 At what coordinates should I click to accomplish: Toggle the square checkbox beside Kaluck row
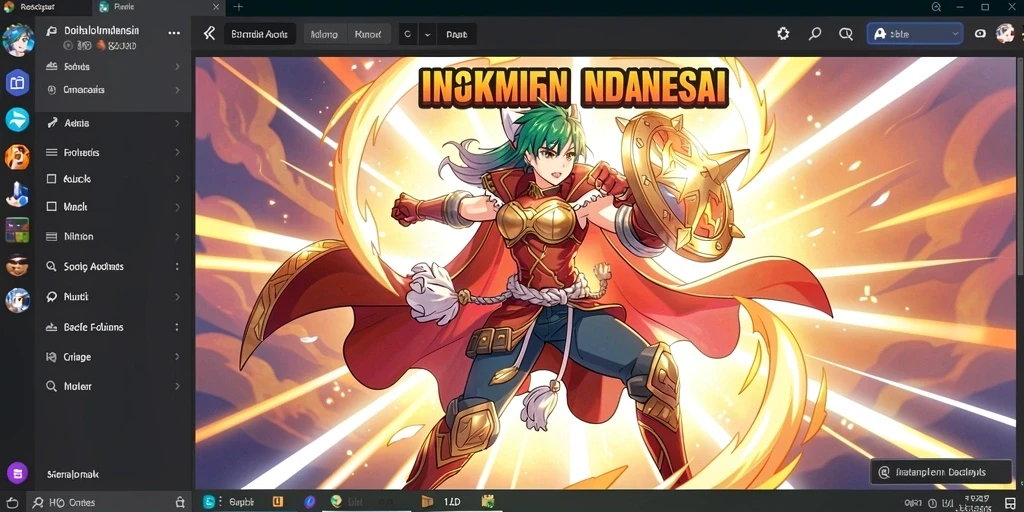[x=52, y=178]
